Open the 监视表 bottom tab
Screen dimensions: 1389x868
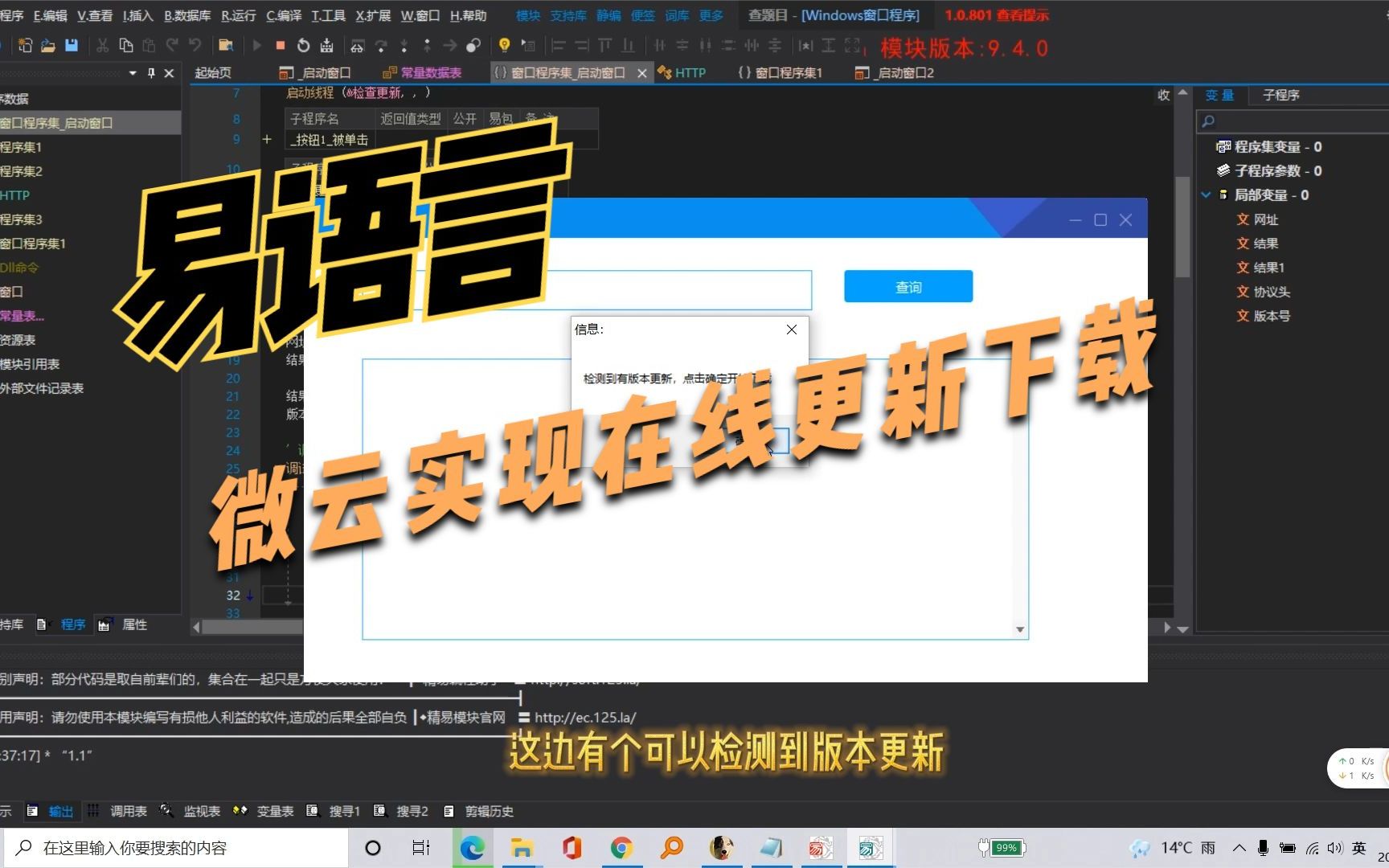pyautogui.click(x=191, y=811)
